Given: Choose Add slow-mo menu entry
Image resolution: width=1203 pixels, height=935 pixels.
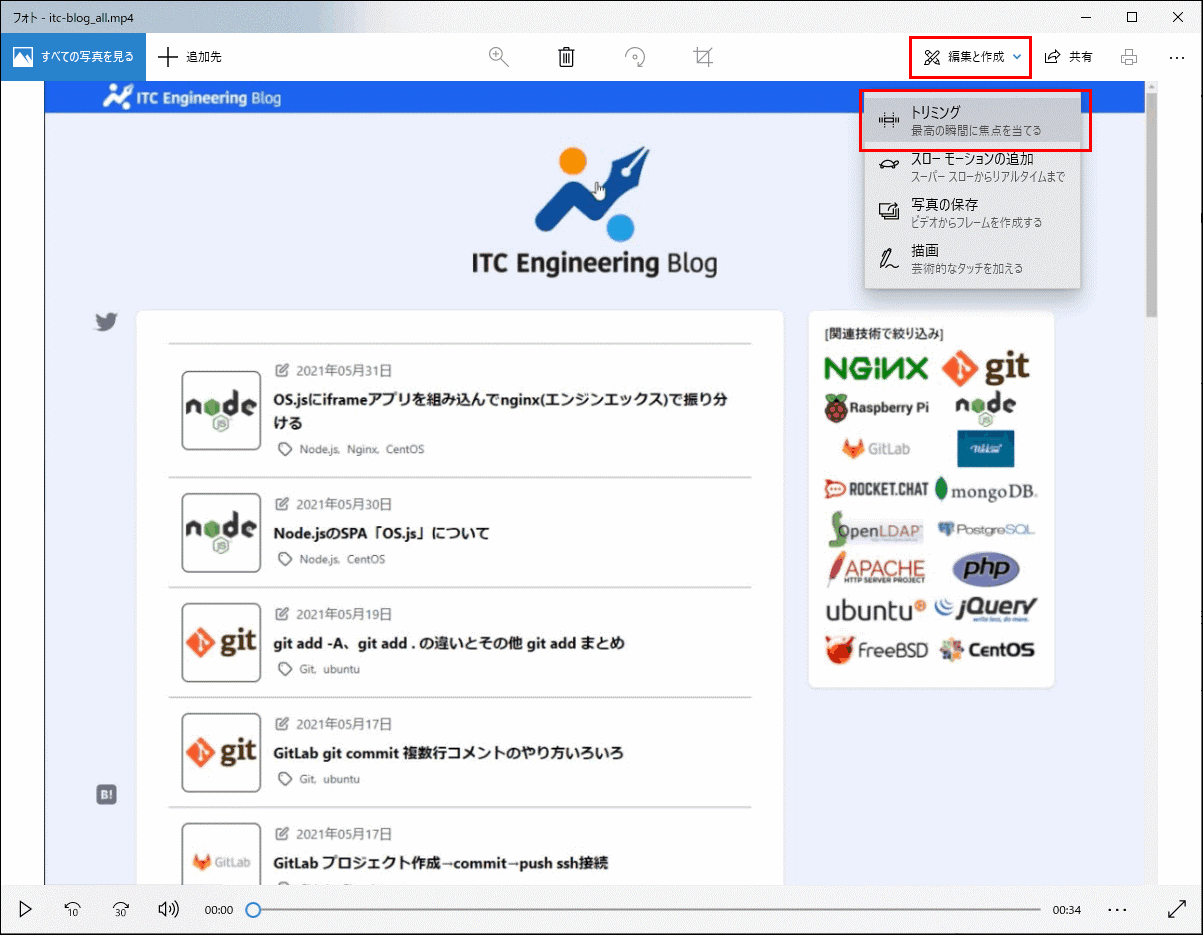Looking at the screenshot, I should (973, 166).
